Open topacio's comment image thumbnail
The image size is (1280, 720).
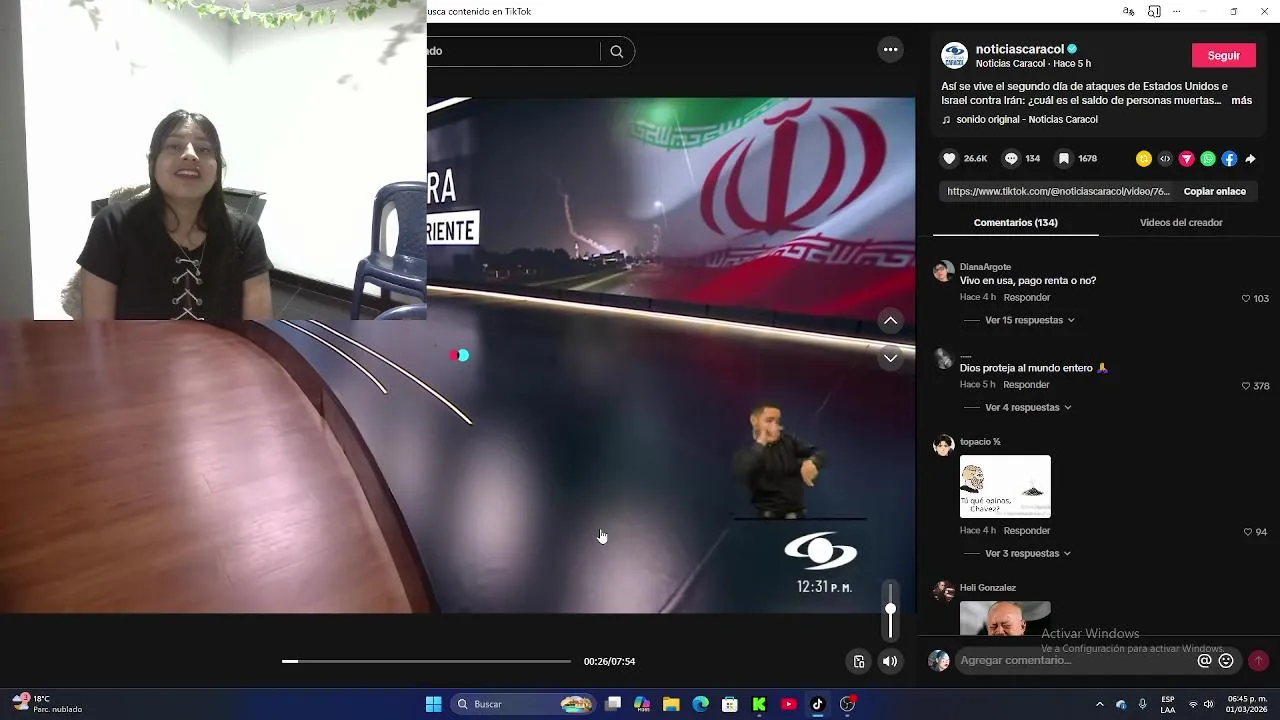[1005, 486]
